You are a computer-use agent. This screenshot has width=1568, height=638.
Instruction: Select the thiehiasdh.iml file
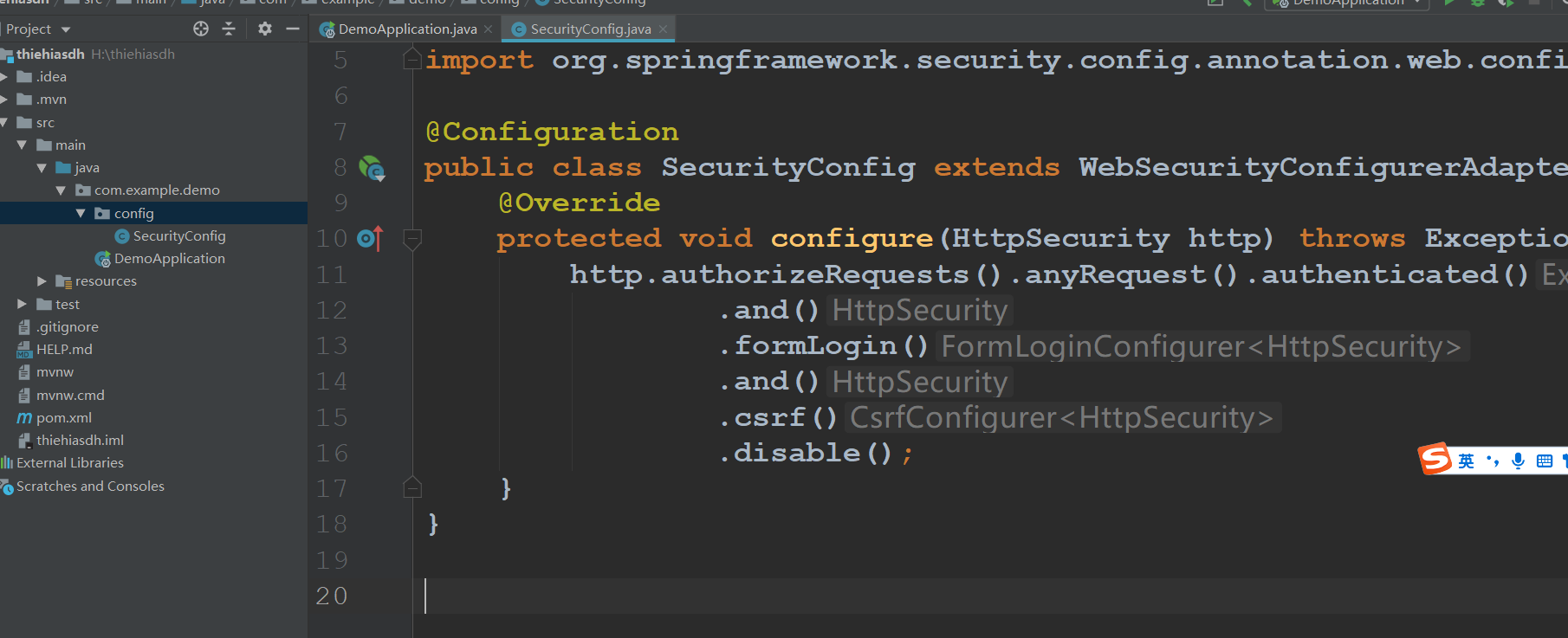(x=80, y=440)
